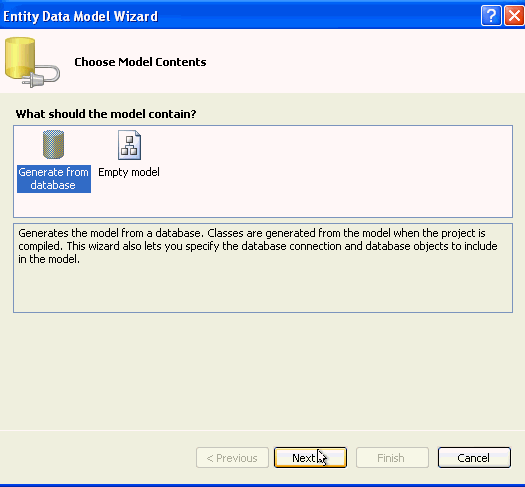The image size is (525, 487).
Task: Click the yellow database plug wizard icon
Action: (32, 62)
